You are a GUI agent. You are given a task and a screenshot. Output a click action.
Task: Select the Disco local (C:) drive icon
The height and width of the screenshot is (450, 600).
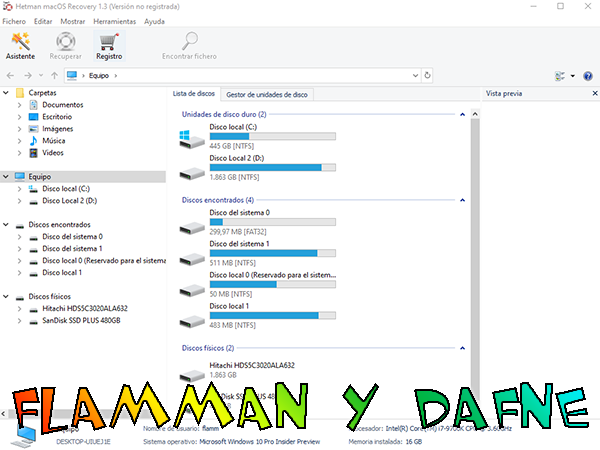coord(192,139)
